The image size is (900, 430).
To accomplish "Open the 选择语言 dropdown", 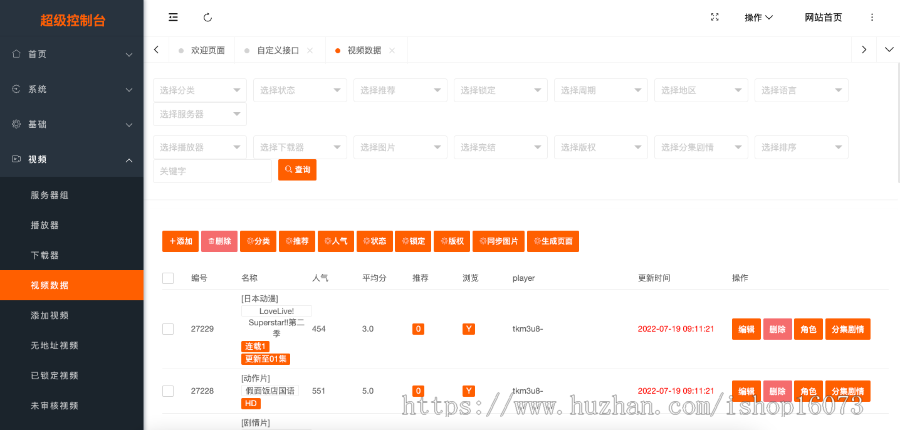I will coord(801,90).
